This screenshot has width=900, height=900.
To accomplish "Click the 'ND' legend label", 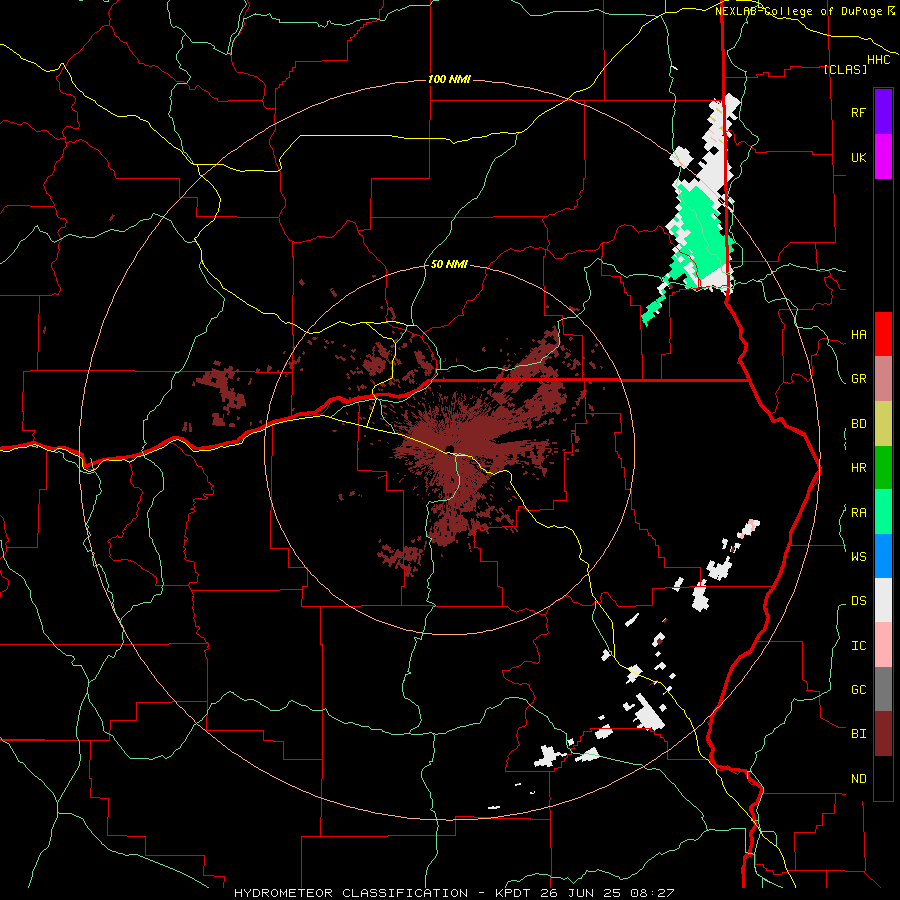I will (858, 779).
